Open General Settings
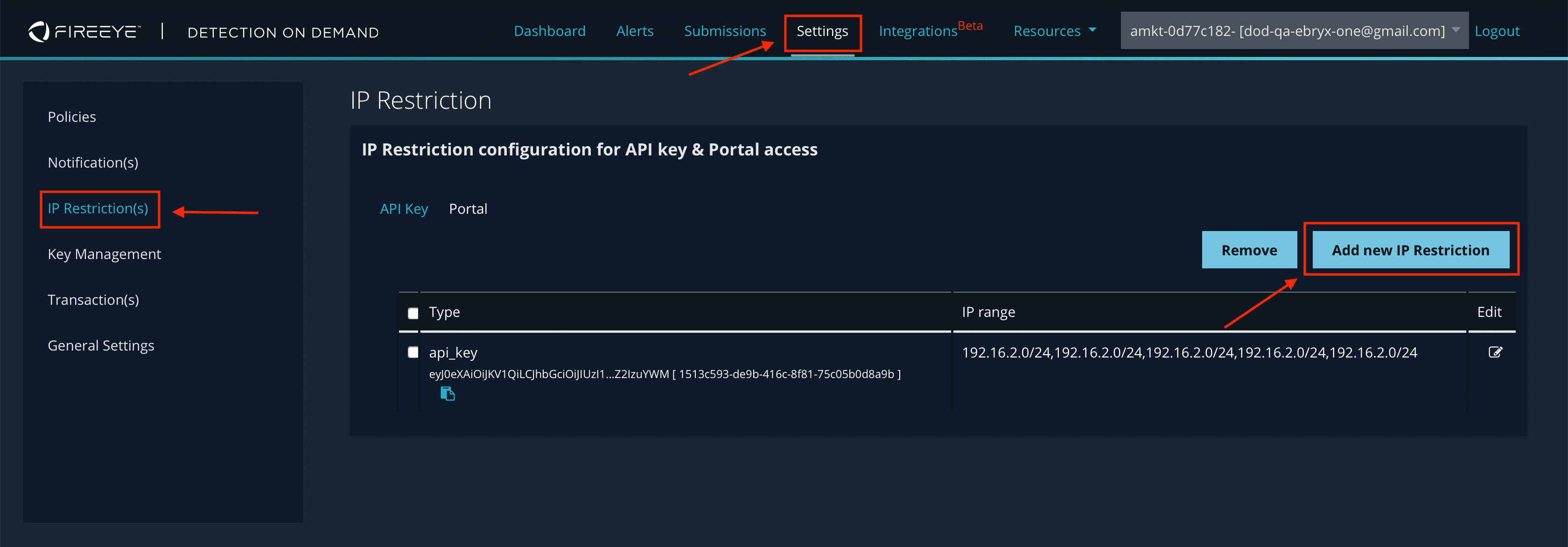This screenshot has height=547, width=1568. coord(100,345)
